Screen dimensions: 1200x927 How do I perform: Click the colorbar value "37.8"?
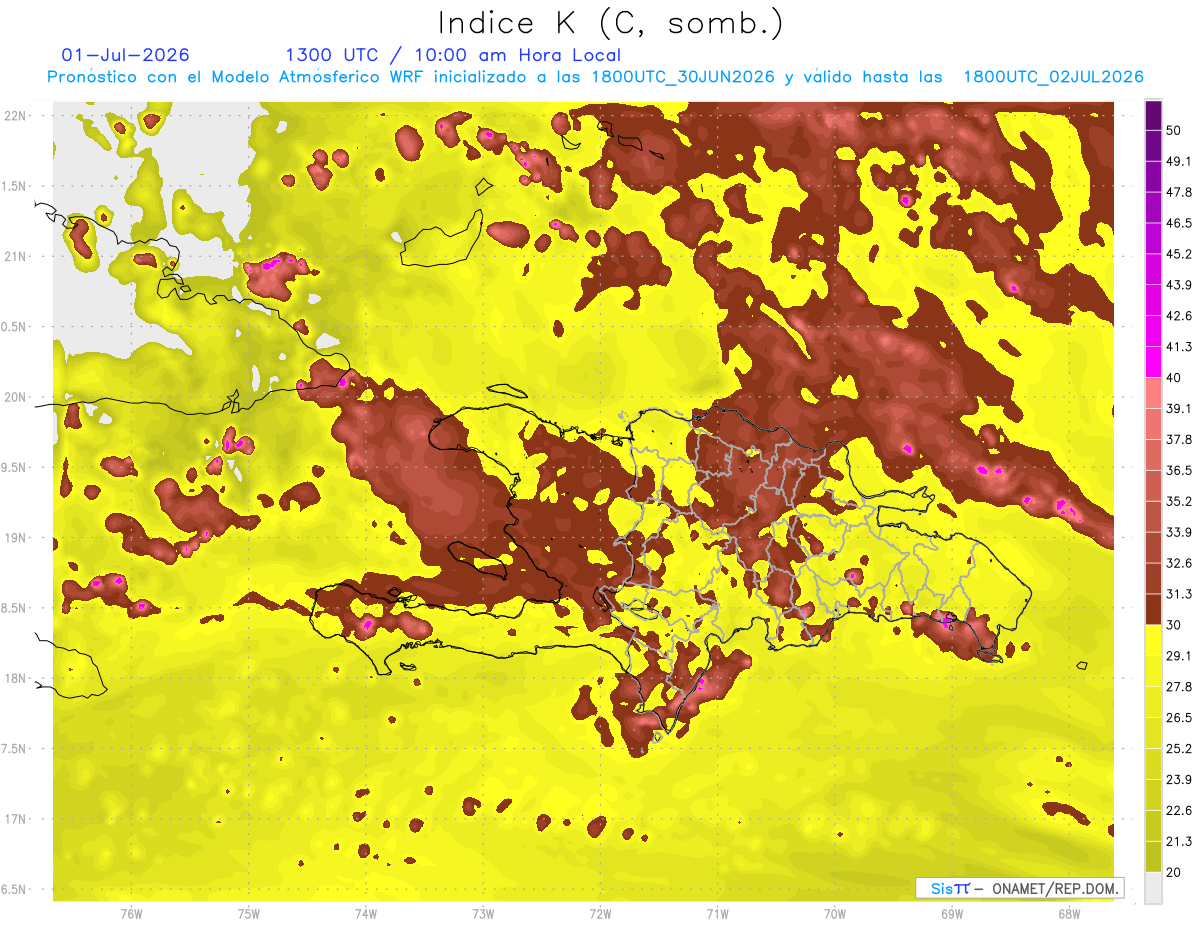pos(1179,439)
